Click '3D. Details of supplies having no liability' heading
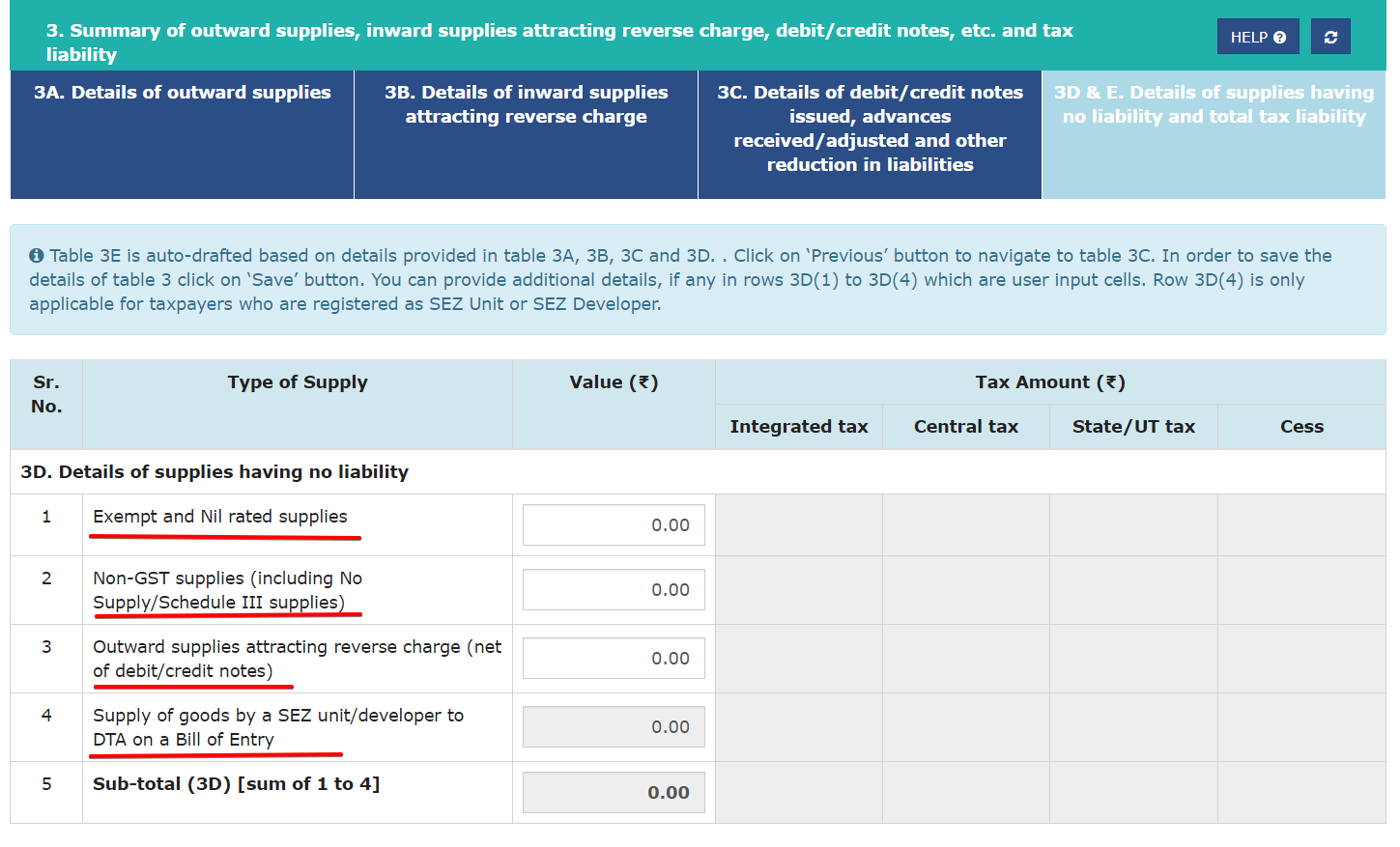 click(x=214, y=472)
